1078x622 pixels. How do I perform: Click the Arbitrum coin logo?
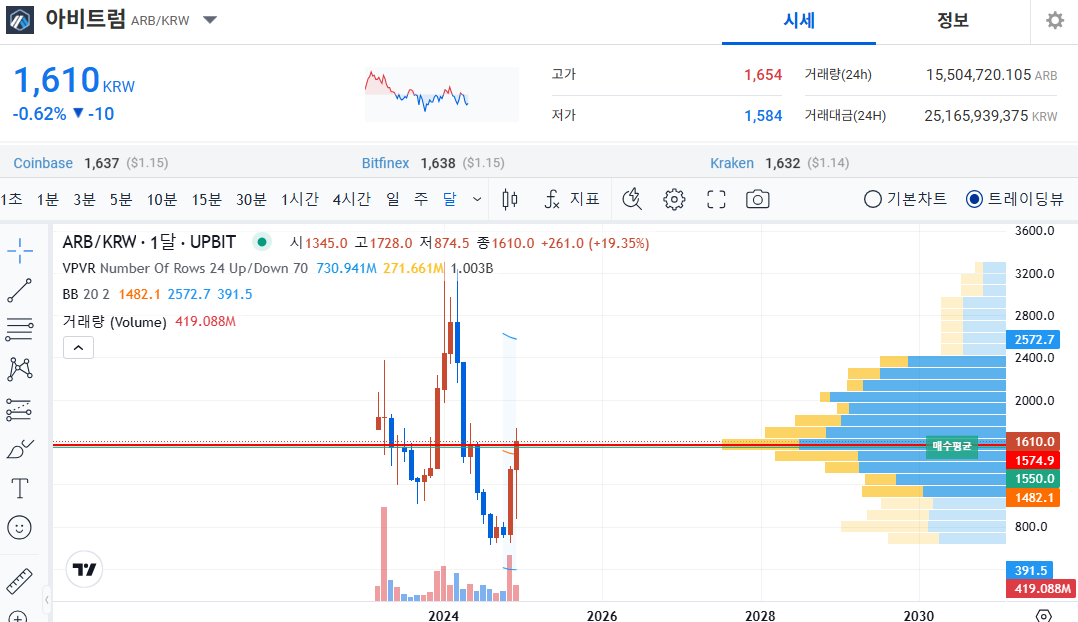pyautogui.click(x=20, y=20)
